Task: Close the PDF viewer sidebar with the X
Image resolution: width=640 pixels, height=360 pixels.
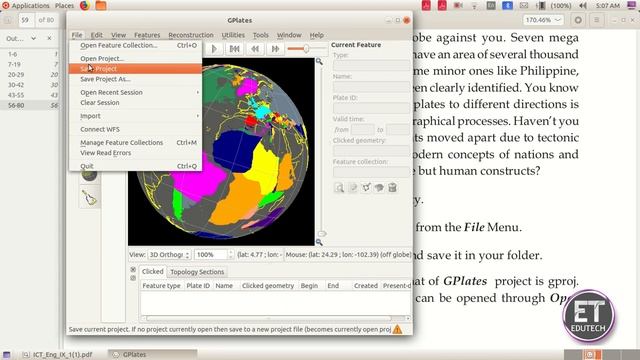Action: coord(49,38)
